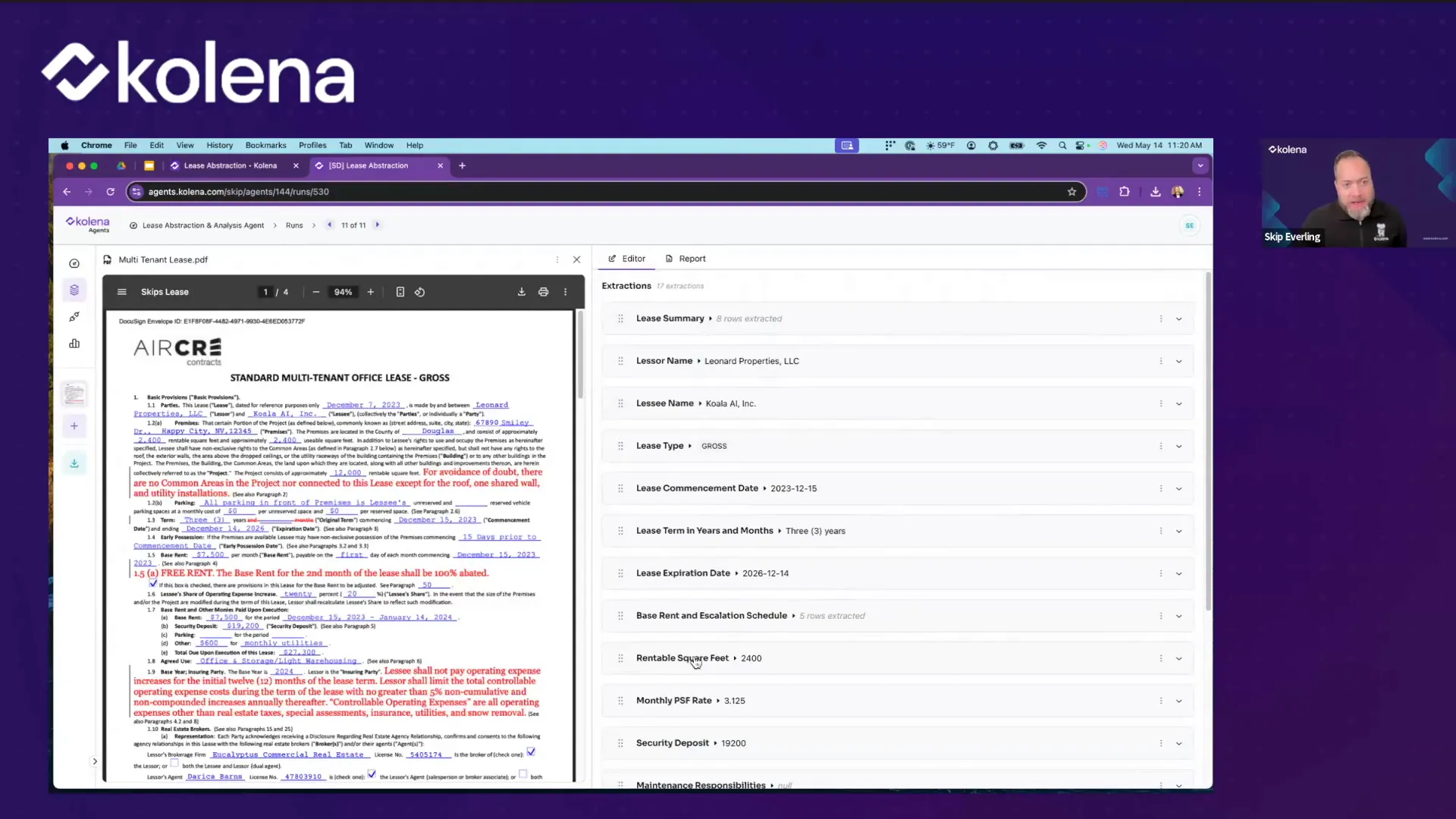Expand Lease Expiration Date row chevron
The width and height of the screenshot is (1456, 819).
(1179, 574)
